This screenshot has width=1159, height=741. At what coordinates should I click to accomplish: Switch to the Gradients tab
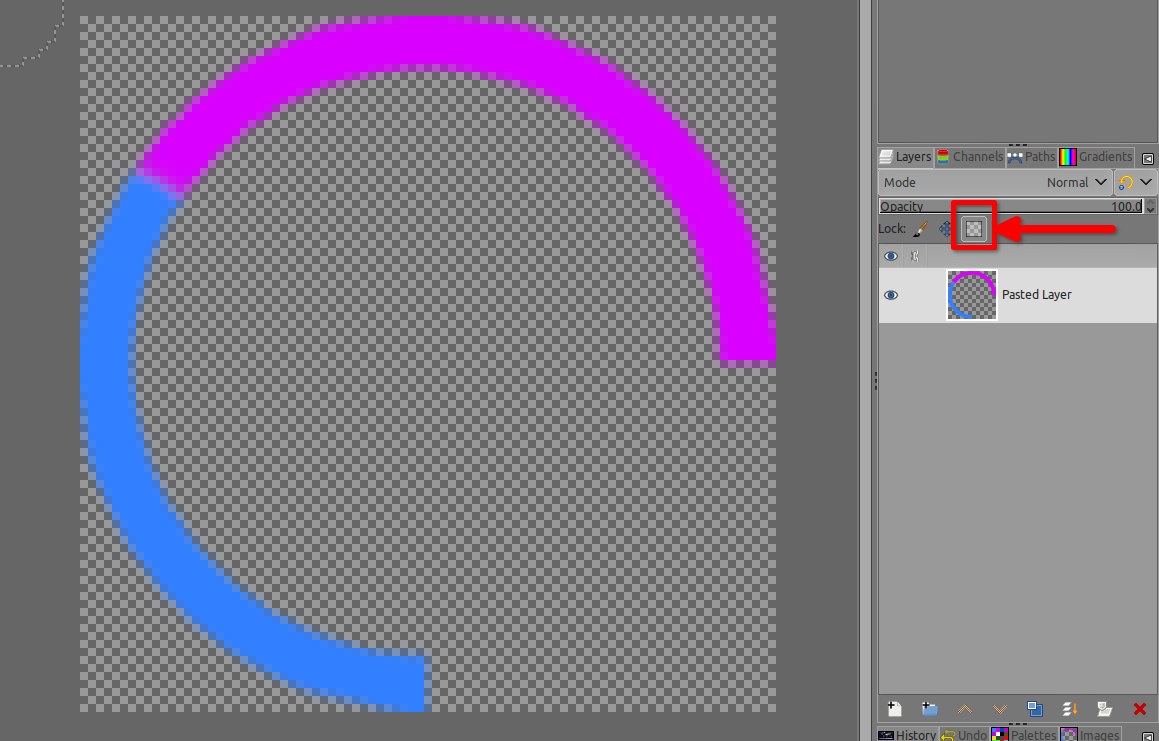[1096, 157]
